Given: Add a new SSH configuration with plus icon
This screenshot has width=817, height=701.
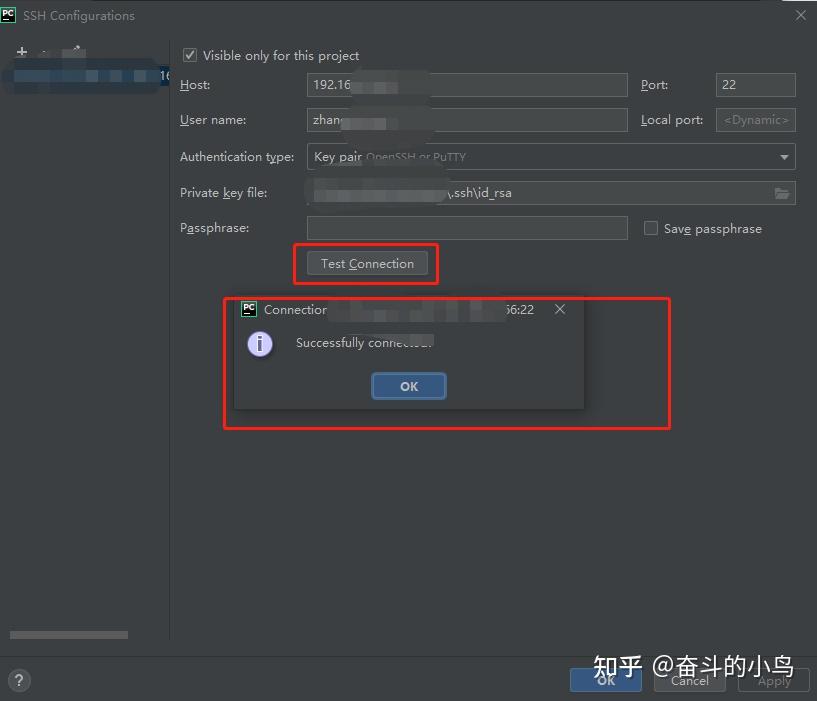Looking at the screenshot, I should click(20, 51).
